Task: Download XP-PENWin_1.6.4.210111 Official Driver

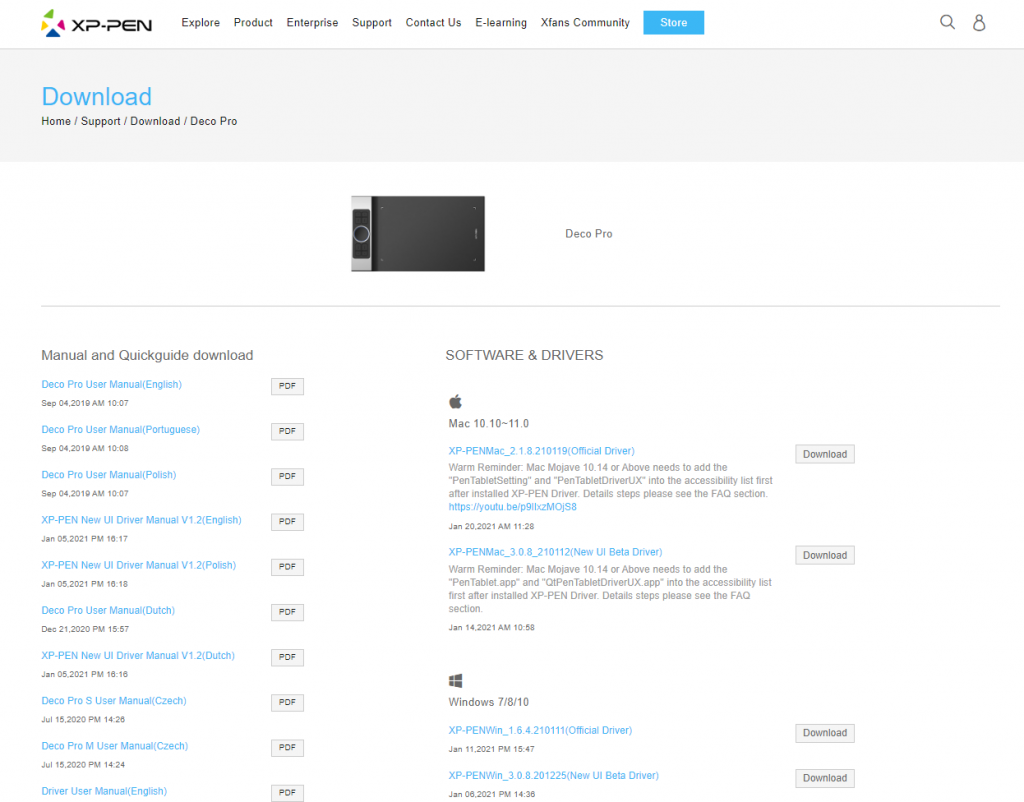Action: (x=825, y=733)
